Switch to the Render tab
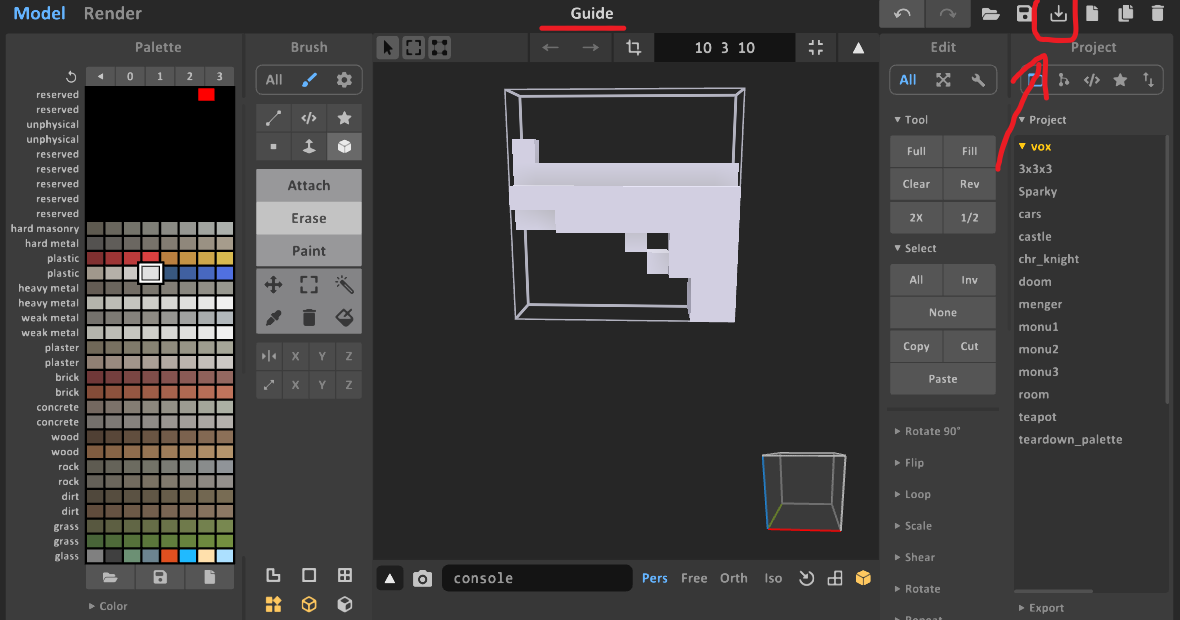The width and height of the screenshot is (1180, 620). tap(112, 14)
